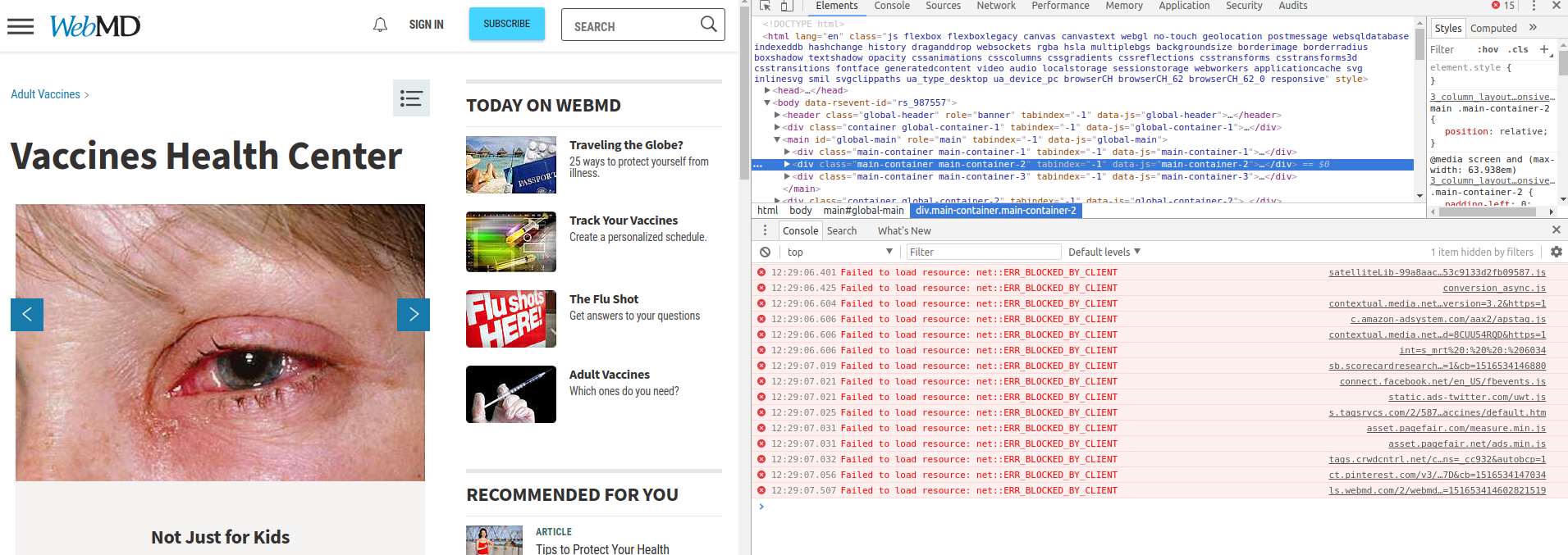This screenshot has height=555, width=1568.
Task: Switch to the Elements tab
Action: tap(836, 6)
